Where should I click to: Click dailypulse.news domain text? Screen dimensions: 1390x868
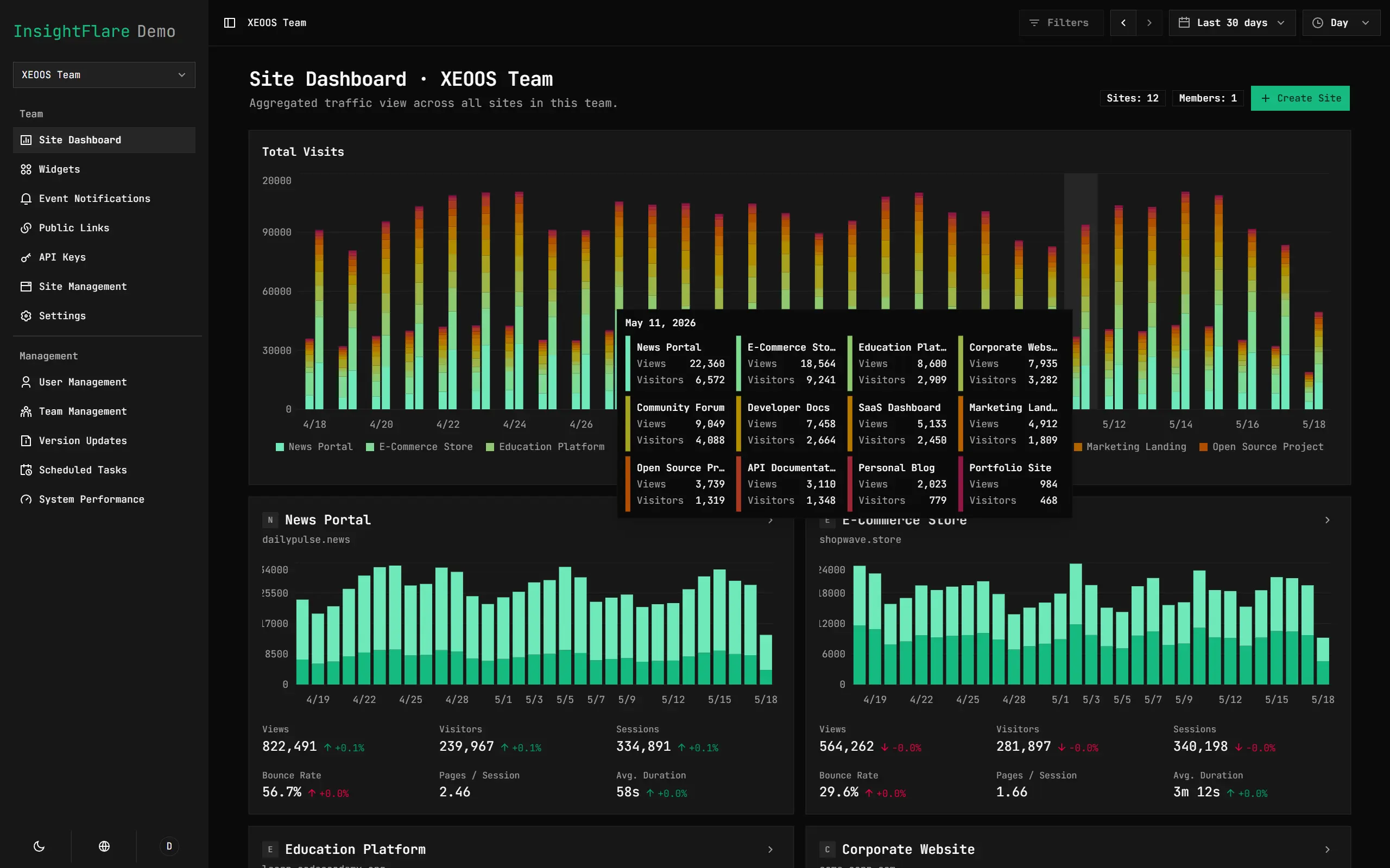(x=306, y=540)
